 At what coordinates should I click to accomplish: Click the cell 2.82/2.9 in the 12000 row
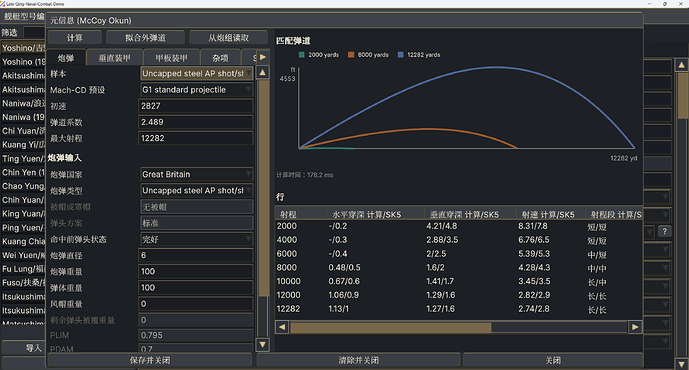(534, 295)
